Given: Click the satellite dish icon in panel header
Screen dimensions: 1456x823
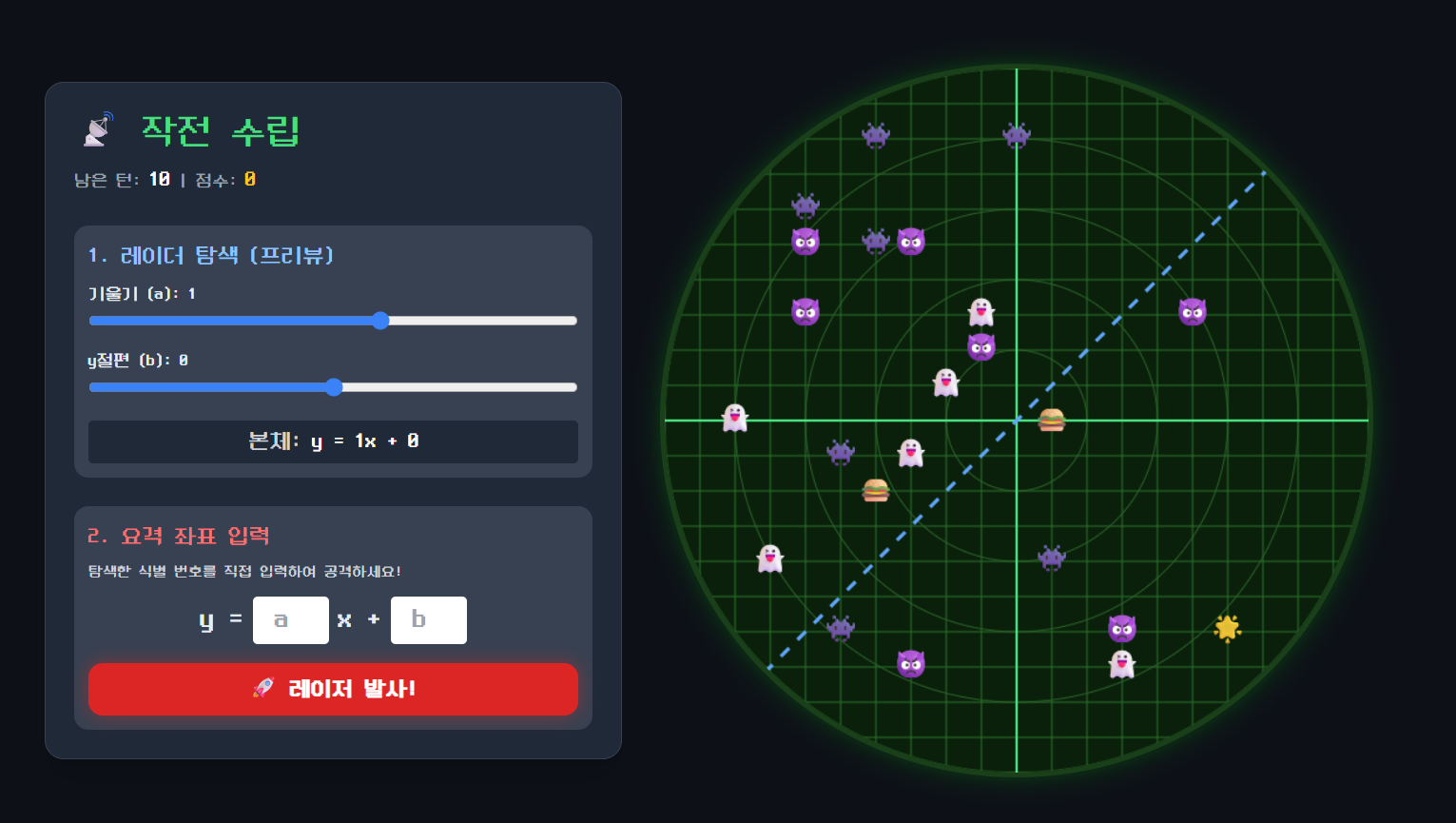Looking at the screenshot, I should (98, 129).
